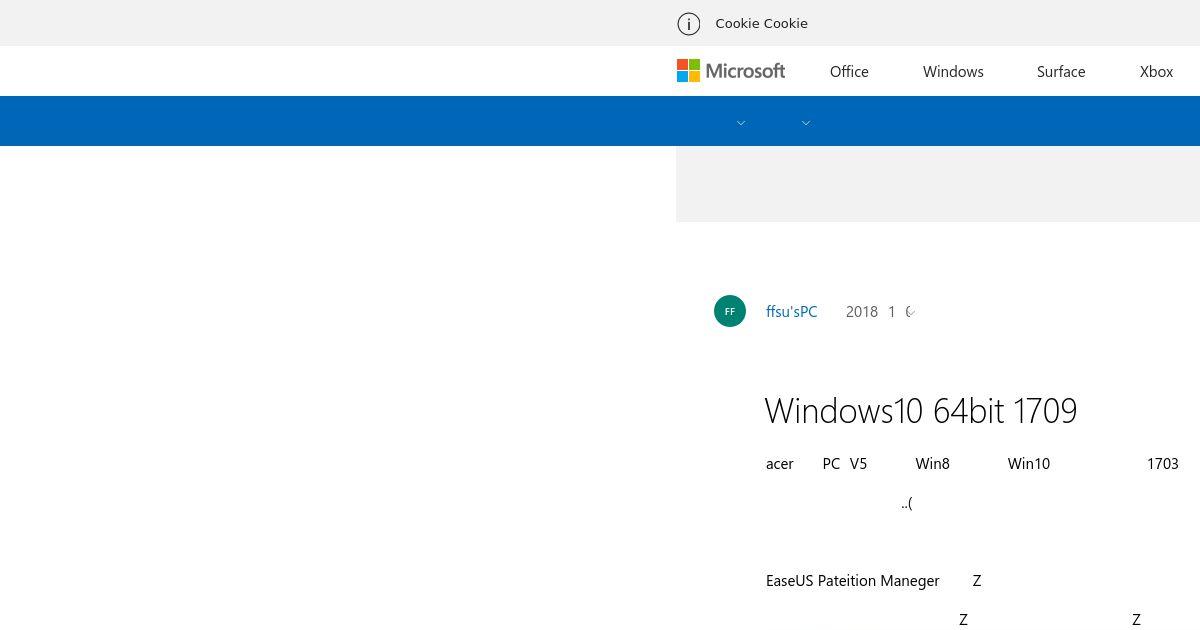Click the 'EaseUS Pateition Maneger' text
Viewport: 1200px width, 630px height.
click(x=853, y=581)
